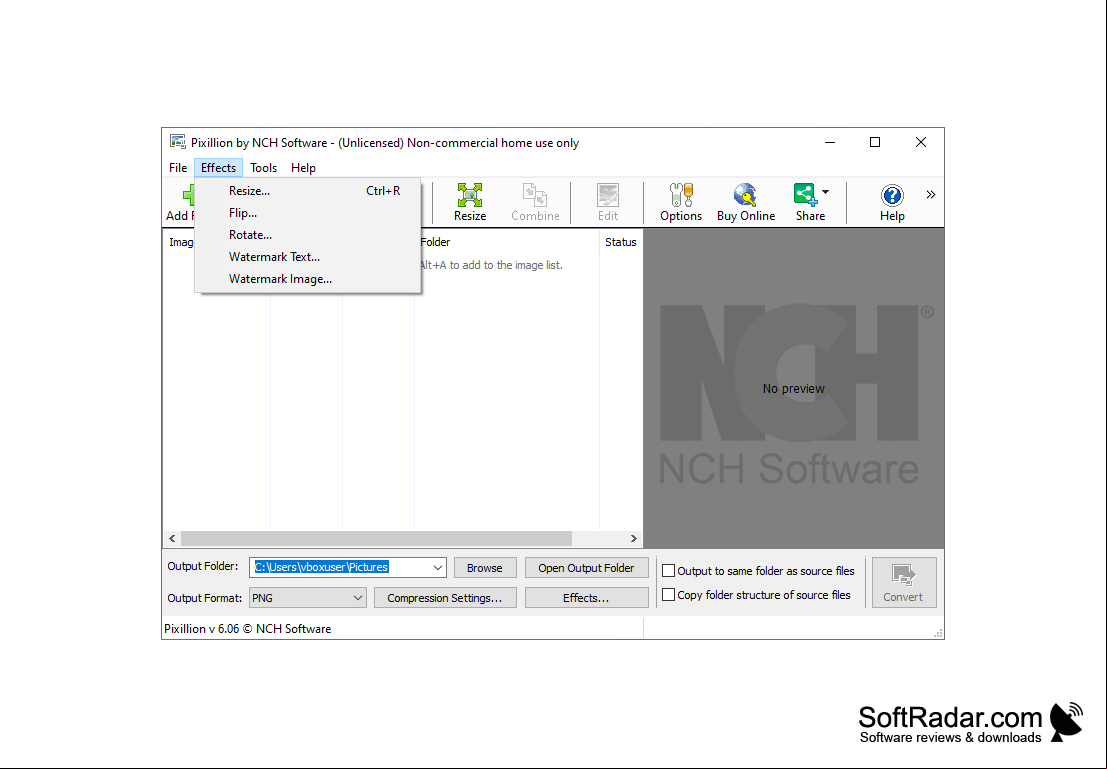
Task: Open the Help menu in menu bar
Action: tap(303, 167)
